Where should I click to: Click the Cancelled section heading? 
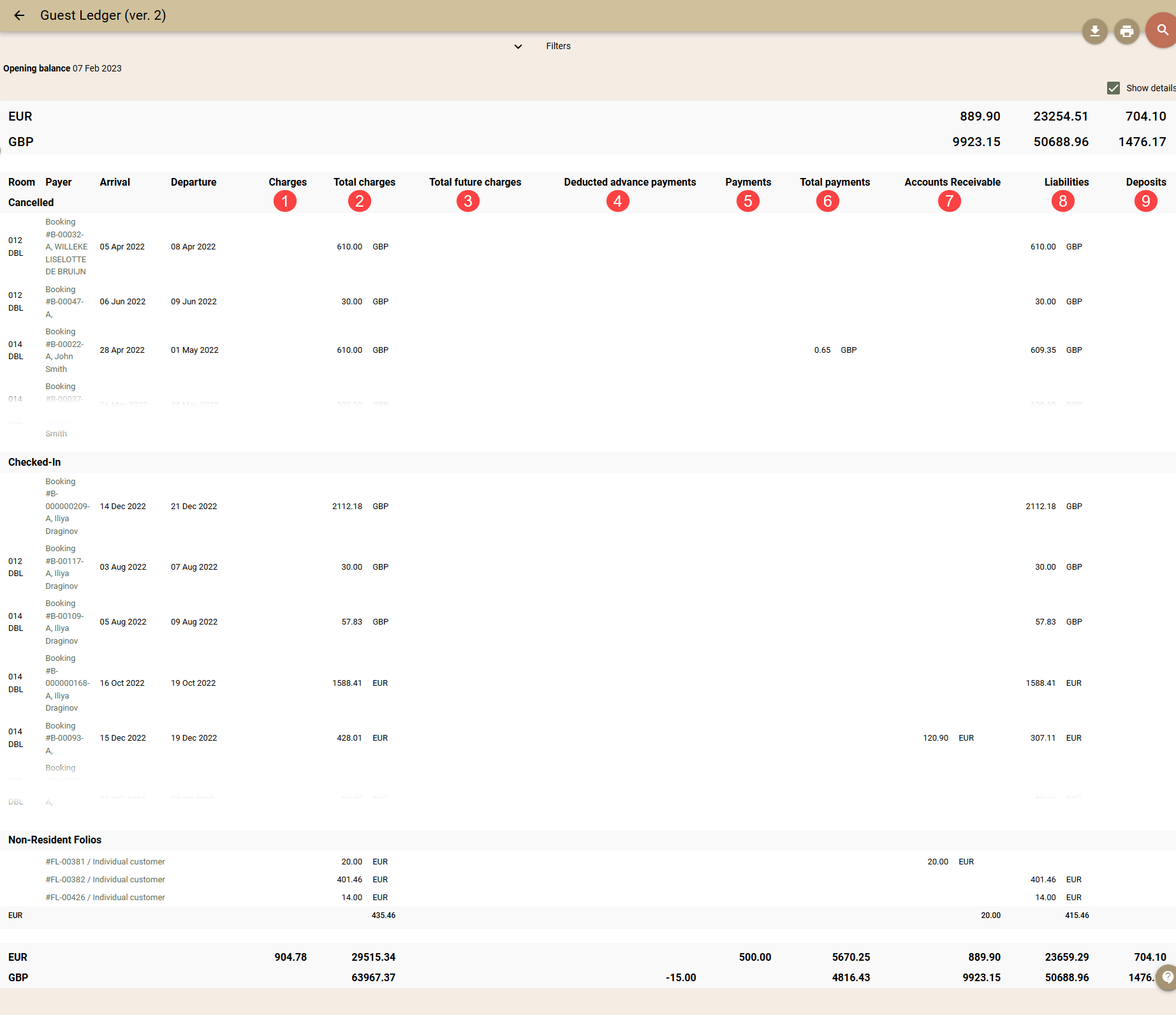point(31,202)
